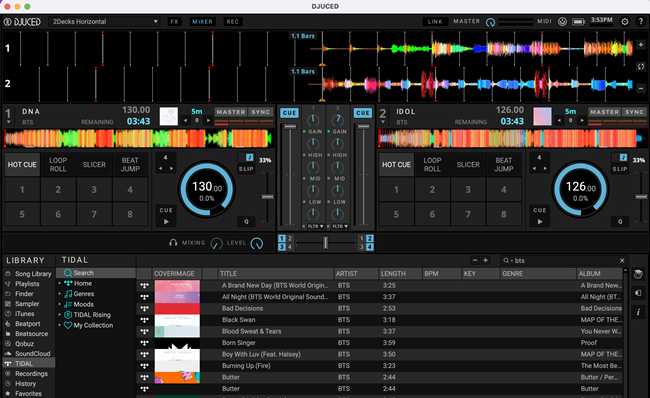Trigger deck 2 hot cue pad 6

tap(432, 214)
